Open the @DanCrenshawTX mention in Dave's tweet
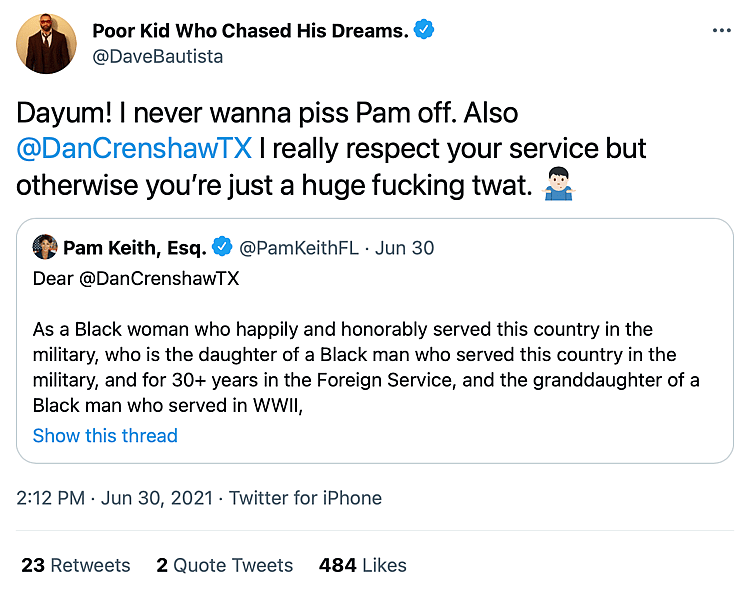This screenshot has width=750, height=594. click(x=133, y=149)
